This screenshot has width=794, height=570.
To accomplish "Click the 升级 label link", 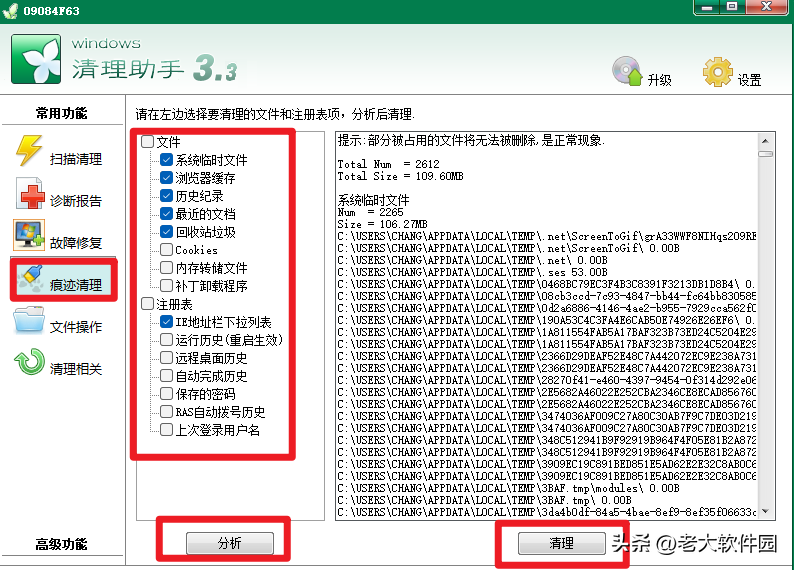I will [x=660, y=80].
